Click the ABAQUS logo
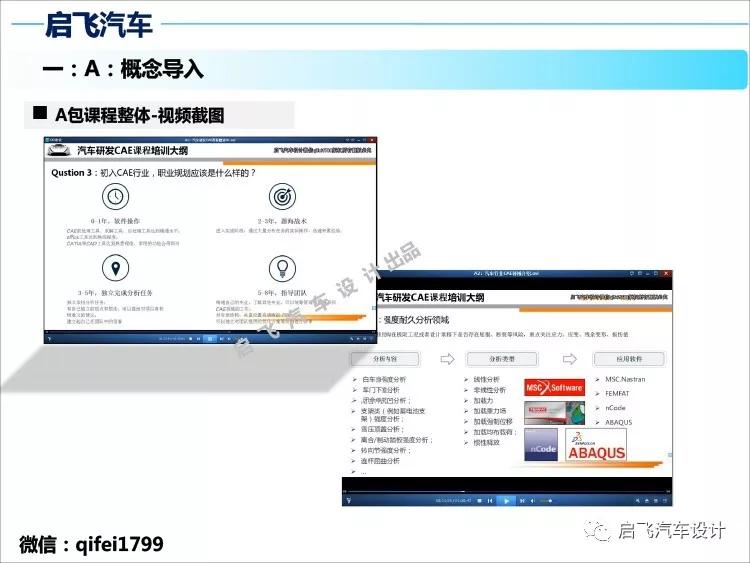750x563 pixels. tap(596, 445)
